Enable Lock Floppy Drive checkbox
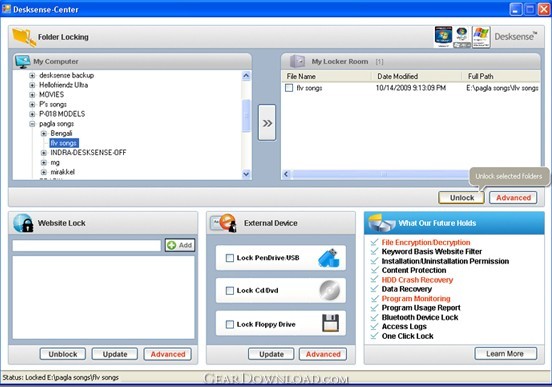552x387 pixels. (230, 324)
